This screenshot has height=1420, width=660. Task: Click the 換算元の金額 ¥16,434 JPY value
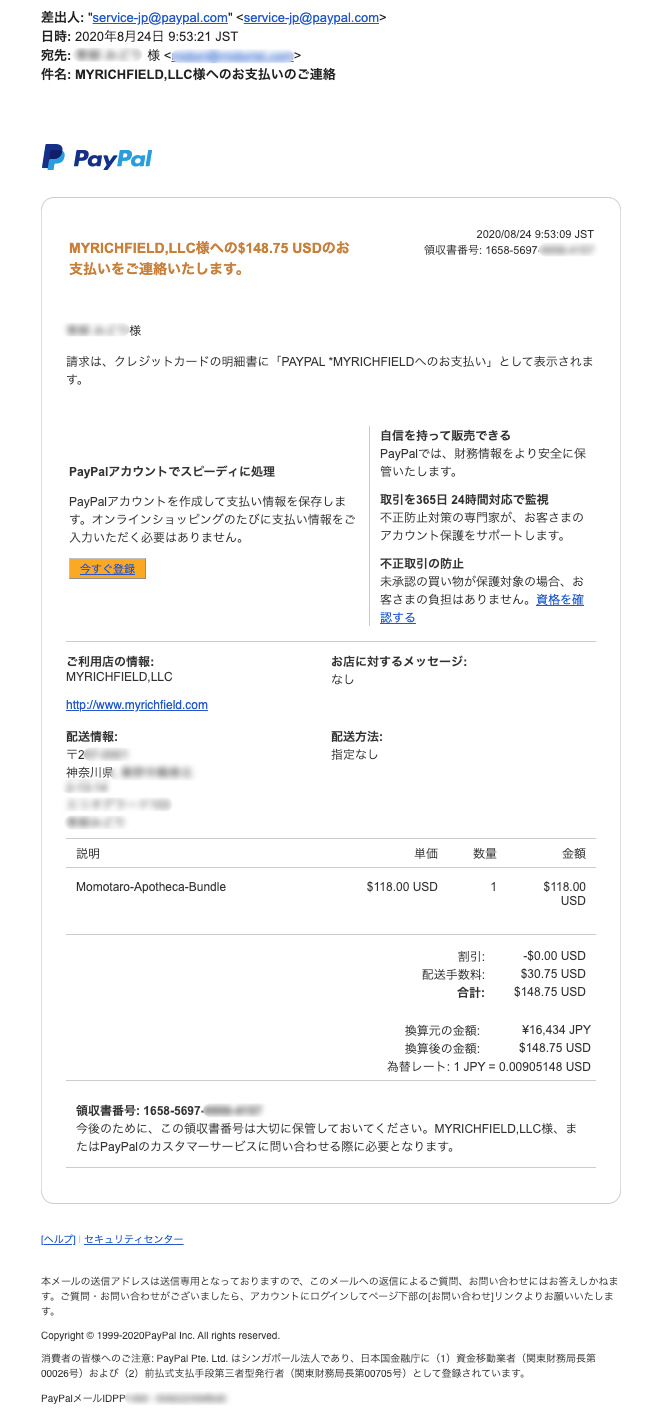pos(556,1029)
